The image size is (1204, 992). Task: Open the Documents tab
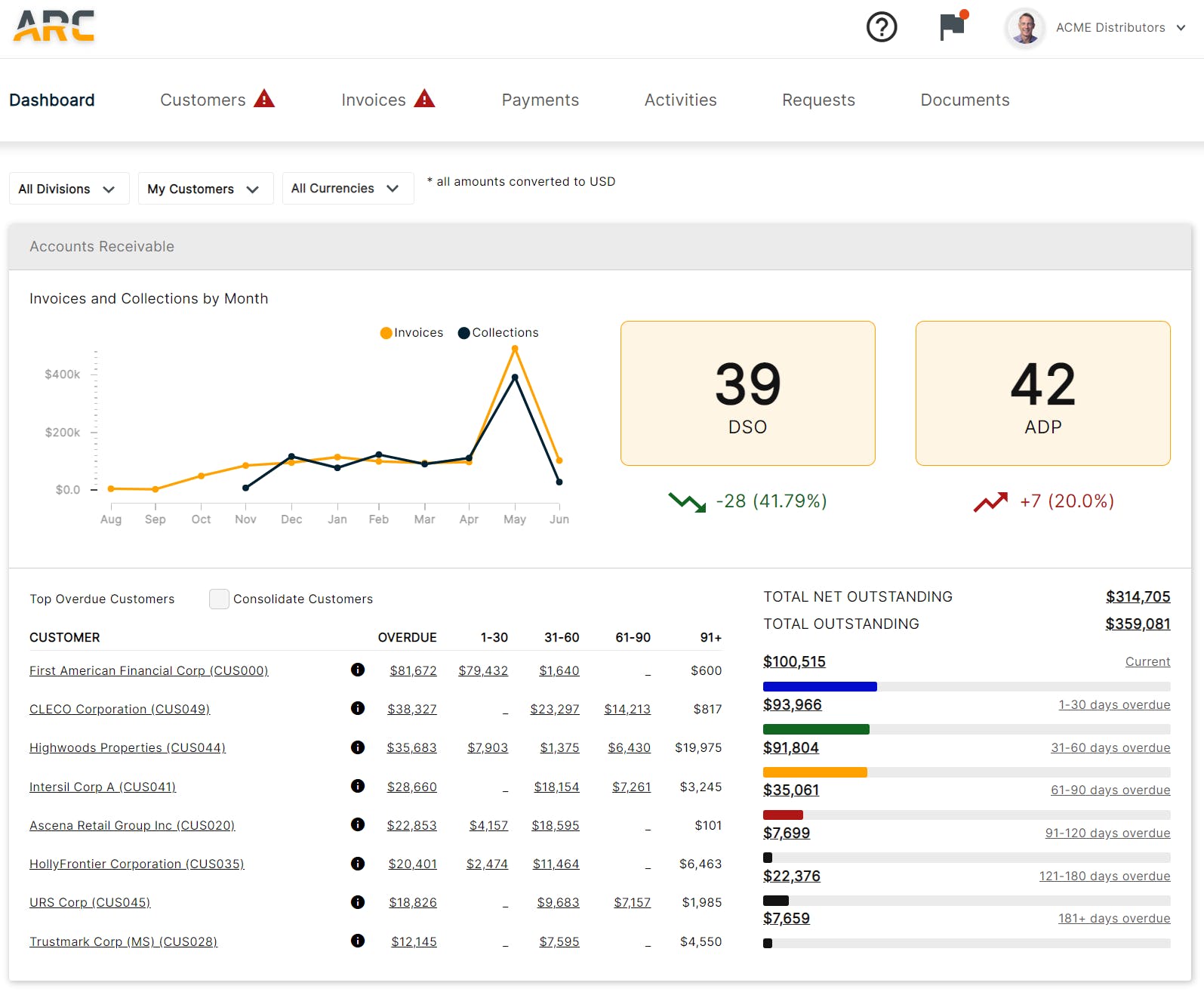click(x=964, y=100)
